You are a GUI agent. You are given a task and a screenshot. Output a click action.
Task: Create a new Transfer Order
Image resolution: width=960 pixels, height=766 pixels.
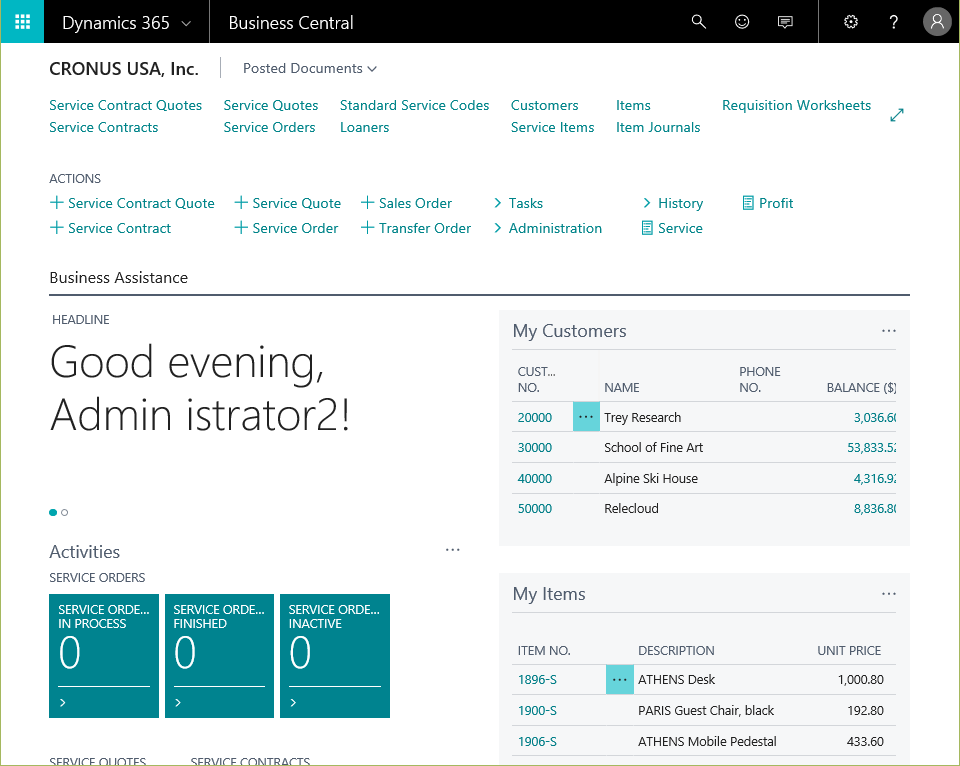pos(416,228)
